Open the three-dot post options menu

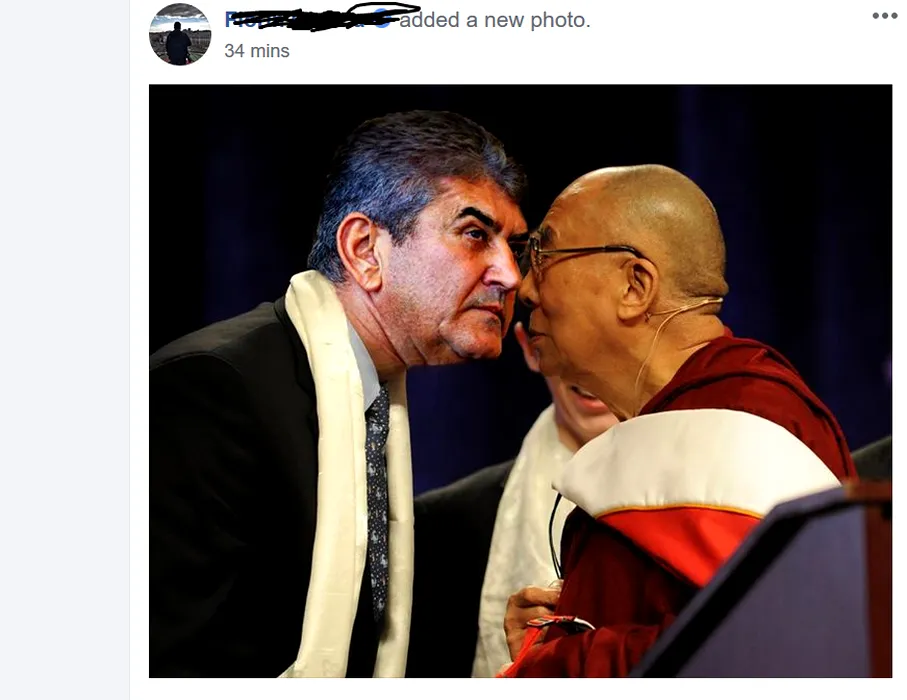[x=884, y=16]
